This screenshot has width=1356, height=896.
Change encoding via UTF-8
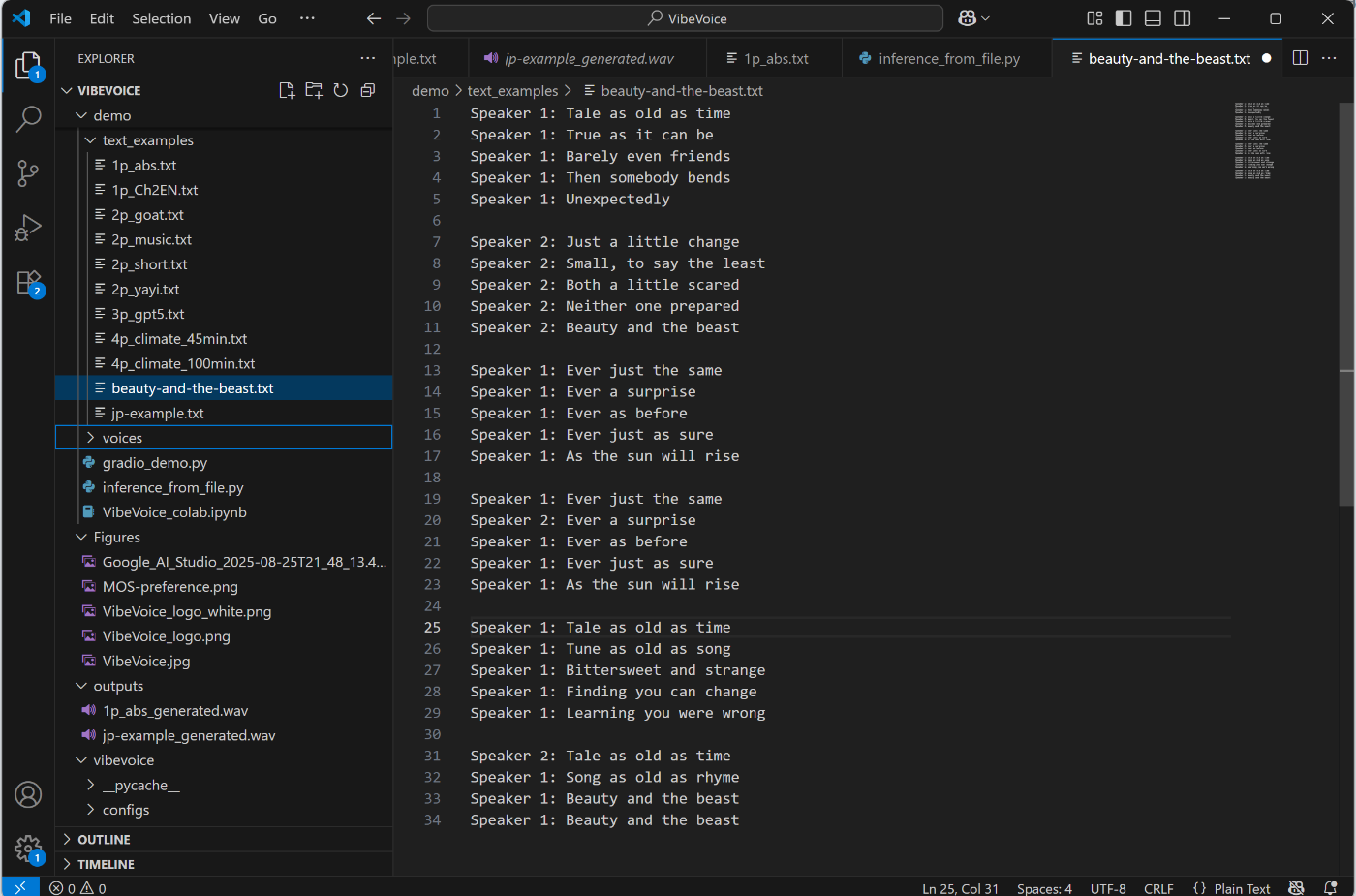click(1108, 888)
